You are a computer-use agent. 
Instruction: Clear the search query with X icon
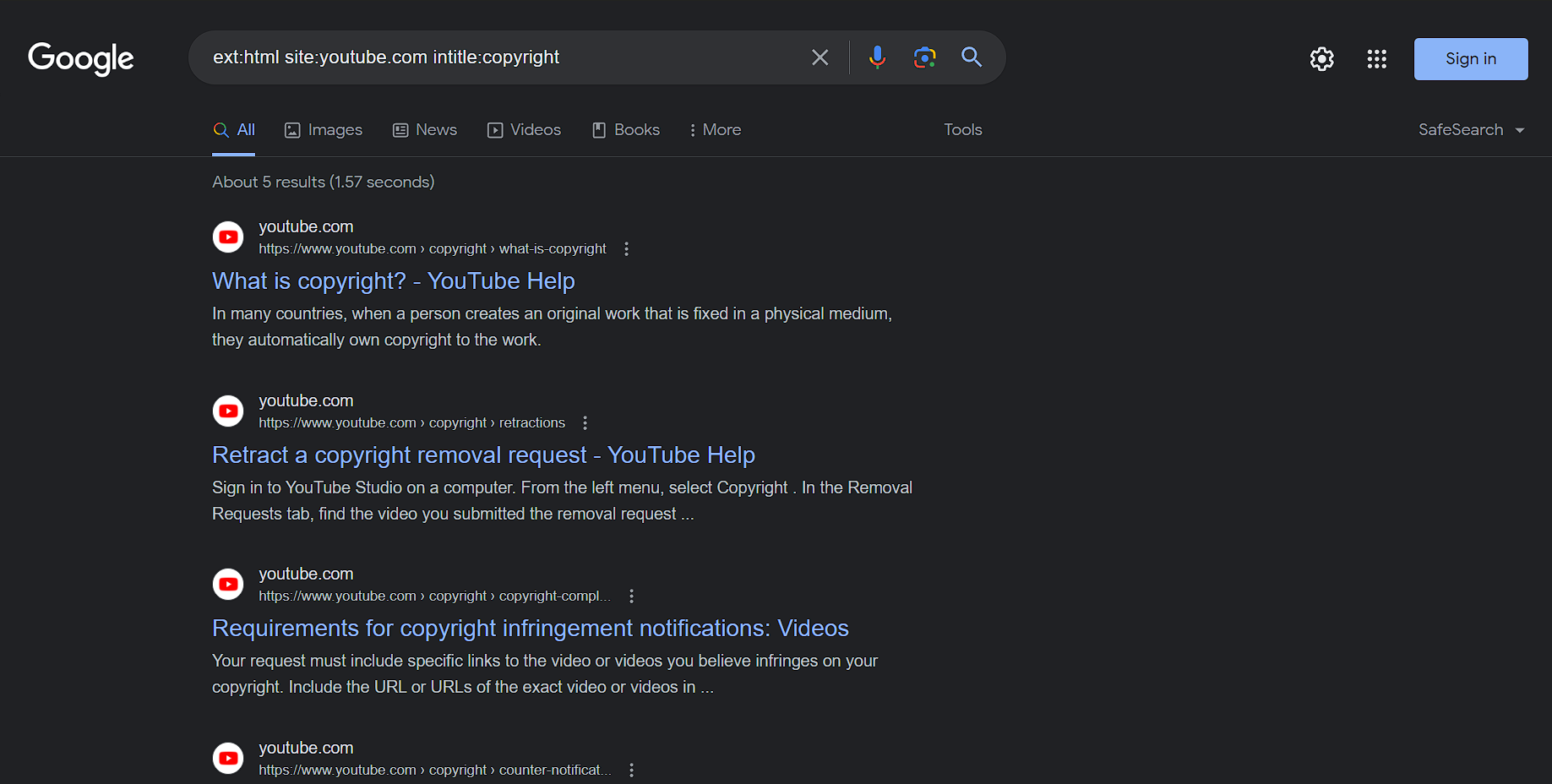(x=820, y=57)
